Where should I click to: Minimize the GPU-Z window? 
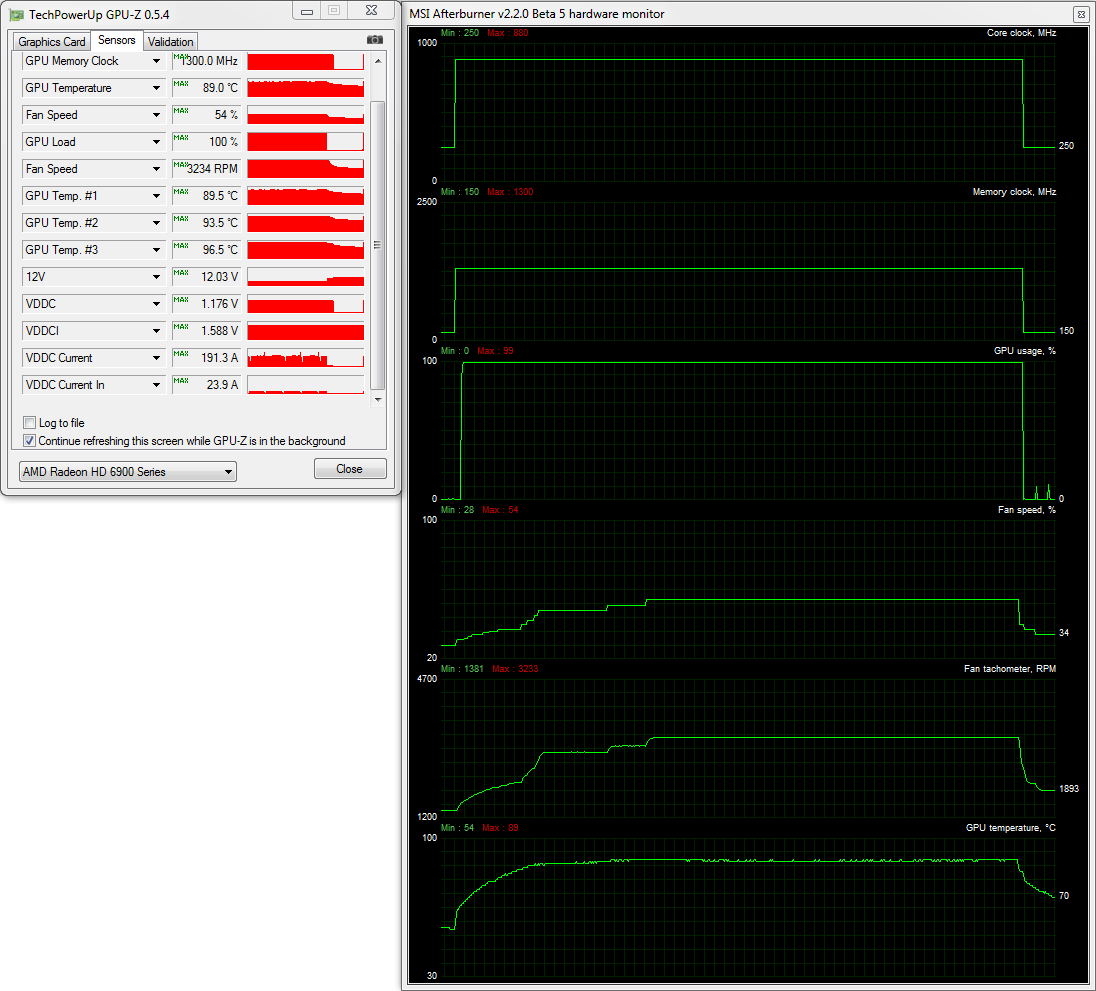[x=307, y=11]
